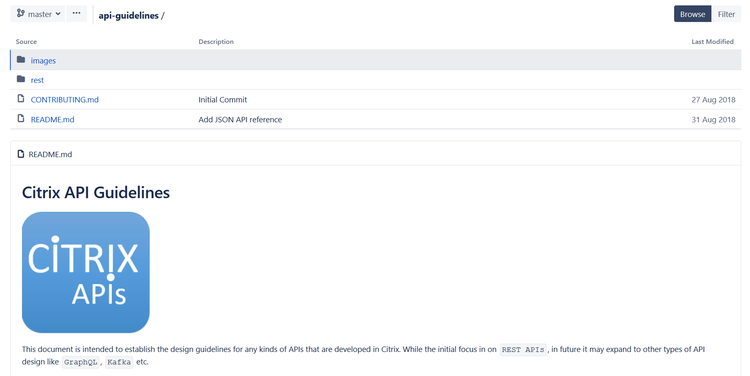Open the CONTRIBUTING.md file
750x376 pixels.
[65, 100]
